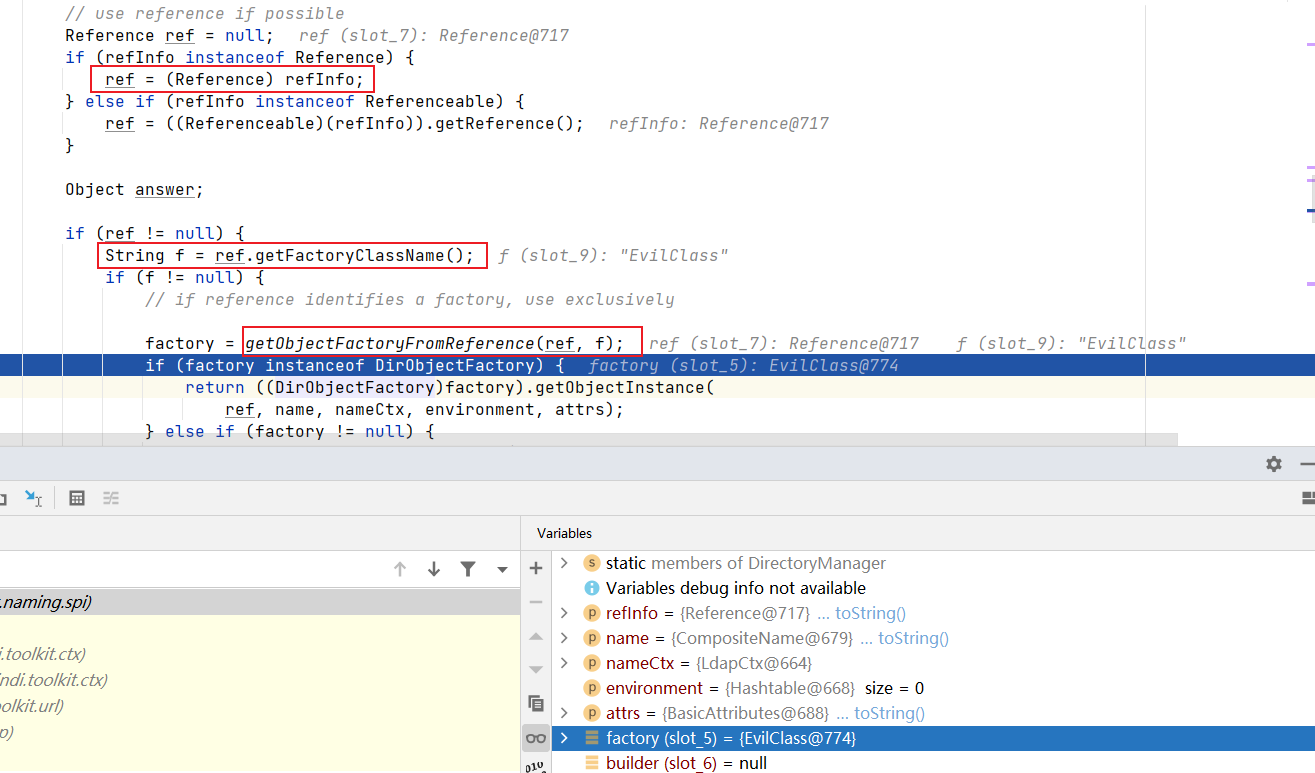Select the previous frame up arrow
Image resolution: width=1315 pixels, height=773 pixels.
(400, 569)
